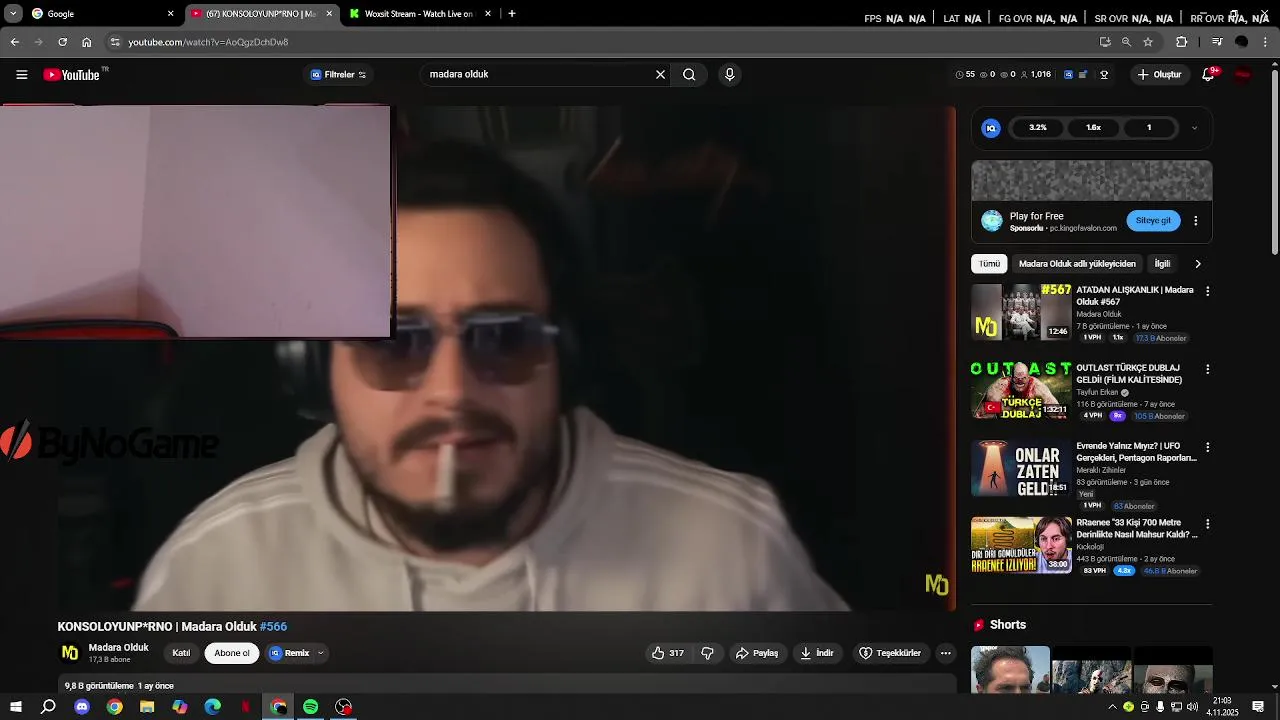The image size is (1280, 720).
Task: Open the browser home page button
Action: [x=87, y=42]
